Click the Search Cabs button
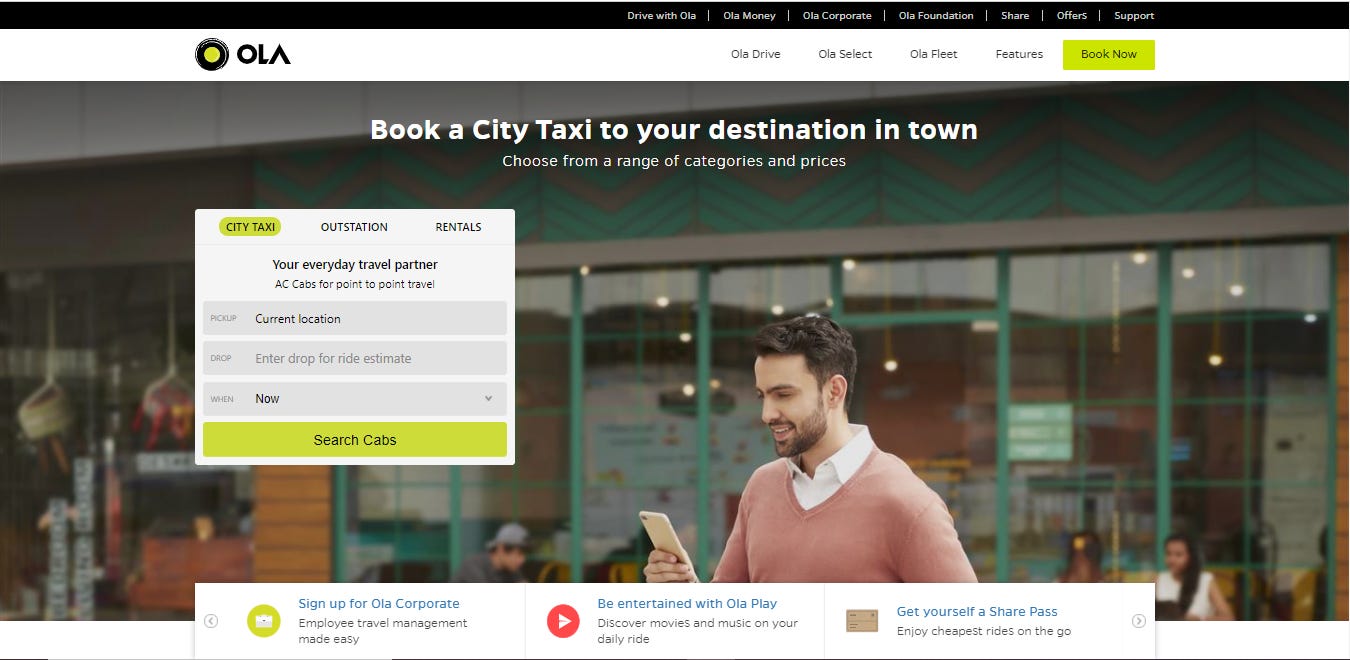1350x660 pixels. tap(355, 440)
